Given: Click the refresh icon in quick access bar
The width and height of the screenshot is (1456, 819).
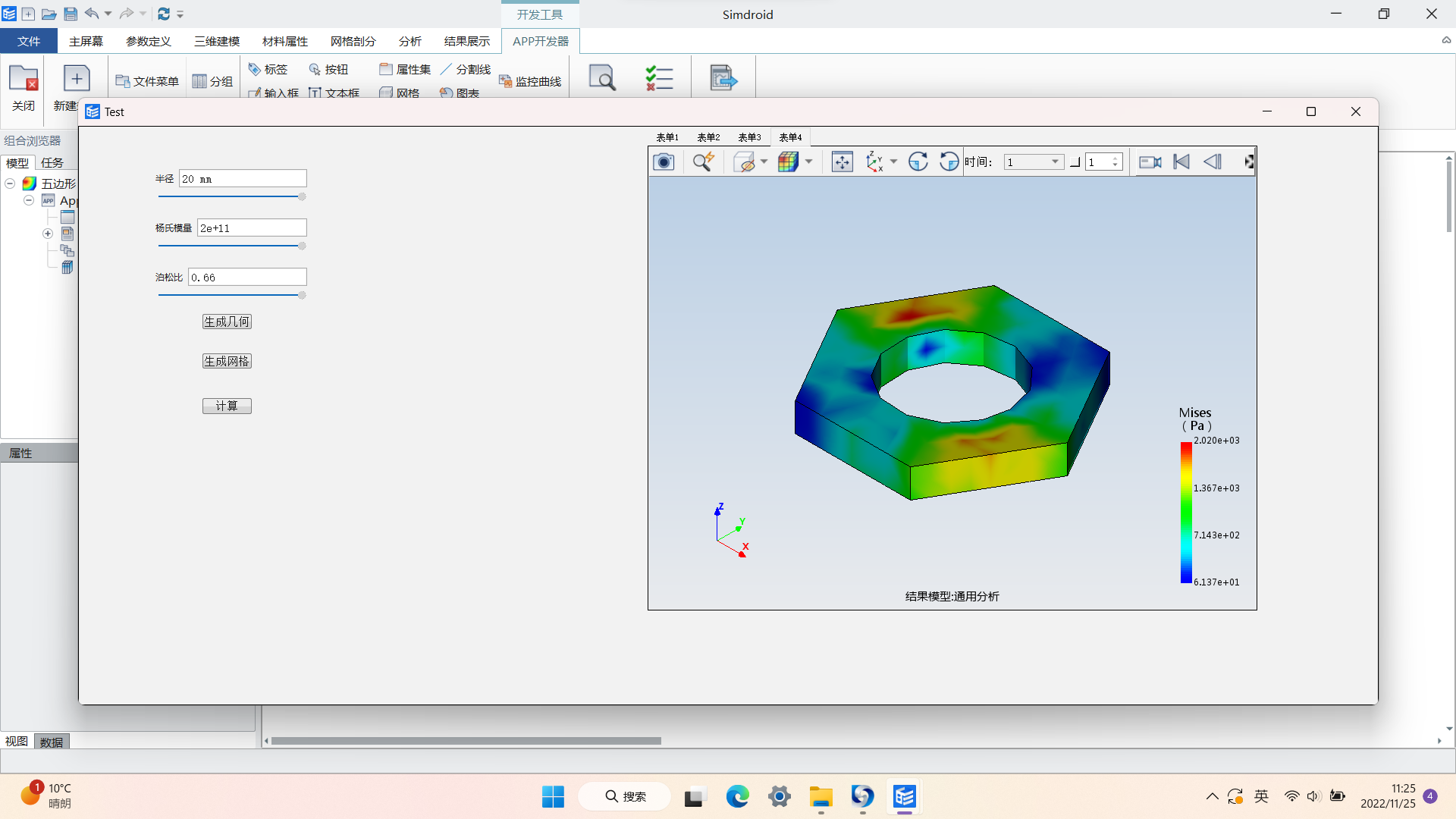Looking at the screenshot, I should [164, 14].
